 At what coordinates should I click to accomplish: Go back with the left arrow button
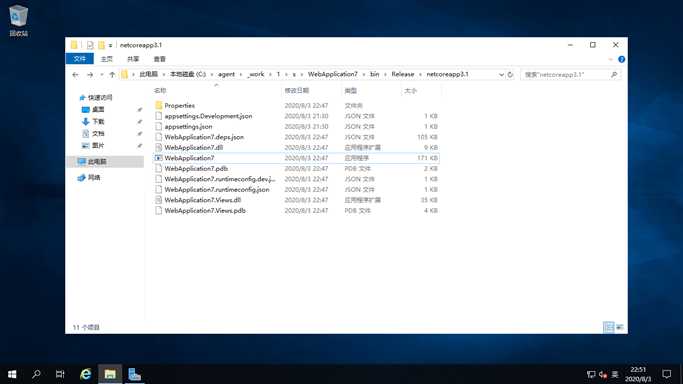point(75,74)
